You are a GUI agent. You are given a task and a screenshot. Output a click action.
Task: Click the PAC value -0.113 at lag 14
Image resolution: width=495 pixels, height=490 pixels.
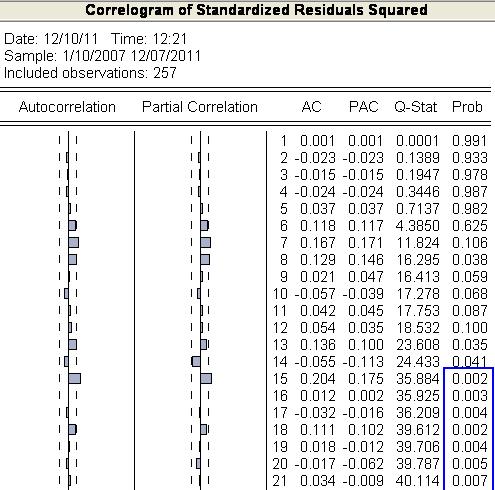pyautogui.click(x=363, y=362)
